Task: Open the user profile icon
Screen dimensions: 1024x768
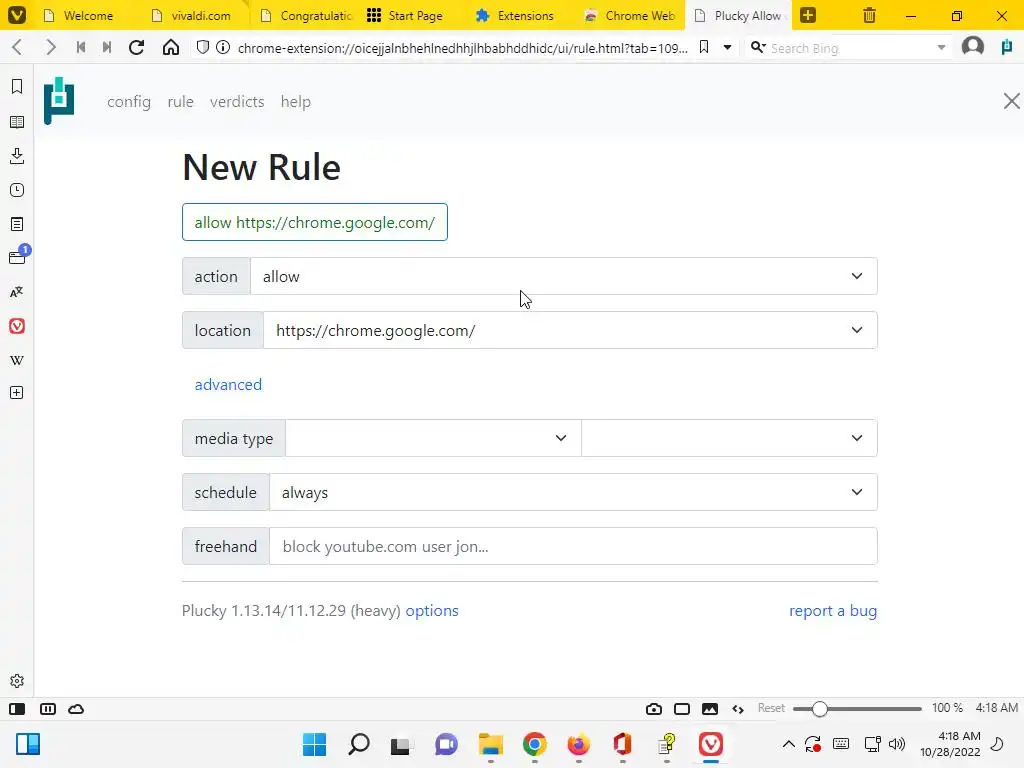Action: point(972,47)
